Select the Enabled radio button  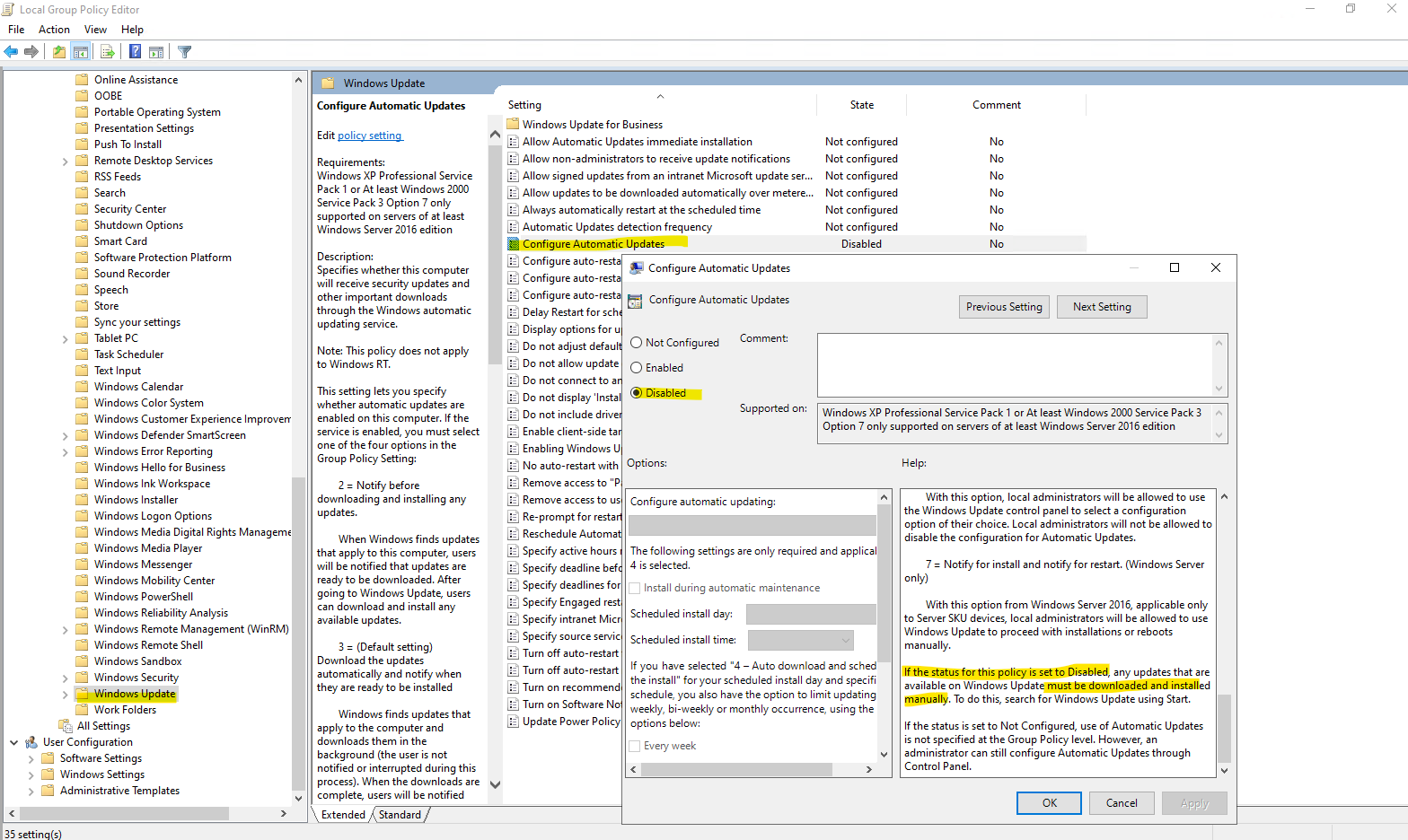tap(637, 368)
